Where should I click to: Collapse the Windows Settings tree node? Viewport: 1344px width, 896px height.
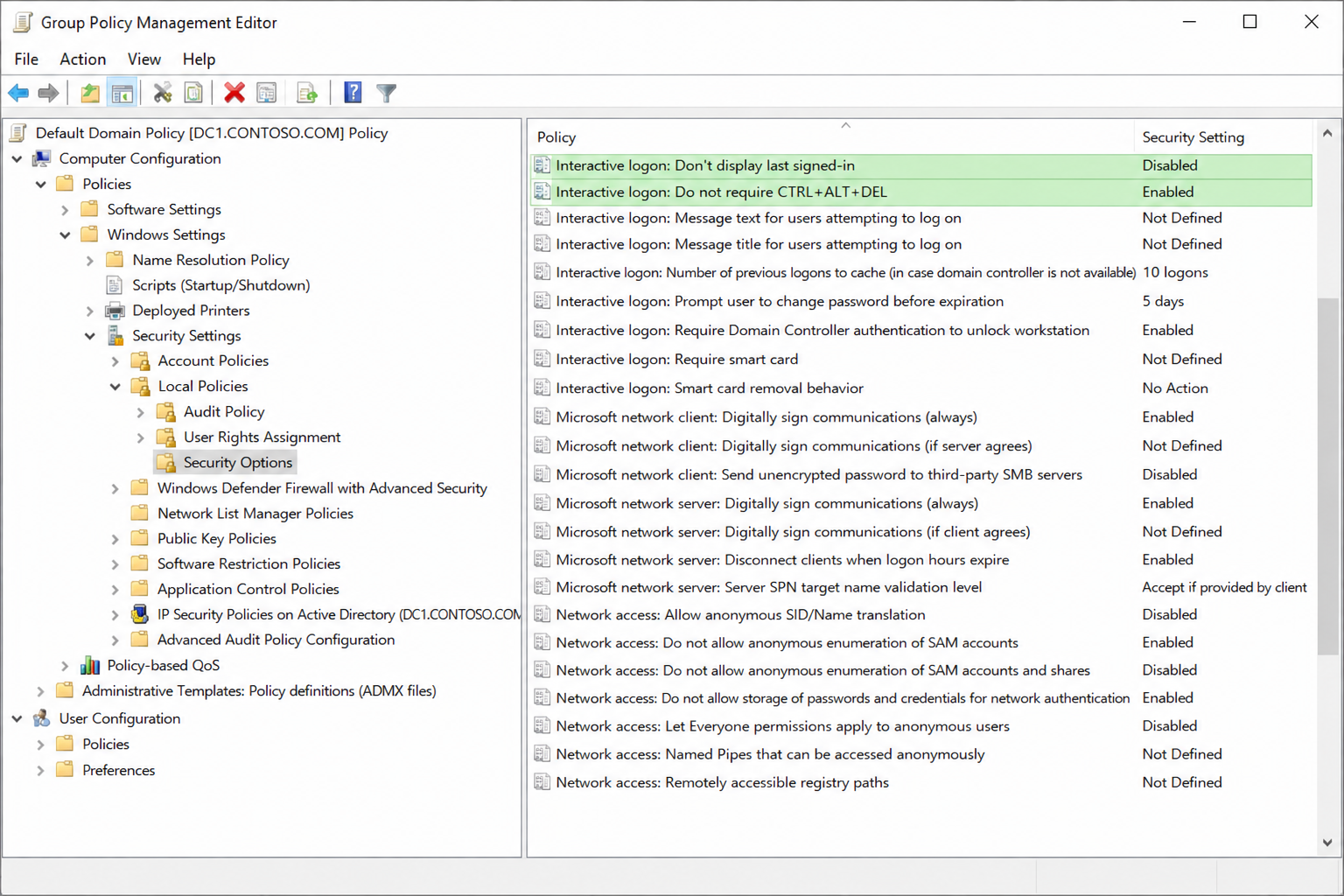[x=65, y=235]
